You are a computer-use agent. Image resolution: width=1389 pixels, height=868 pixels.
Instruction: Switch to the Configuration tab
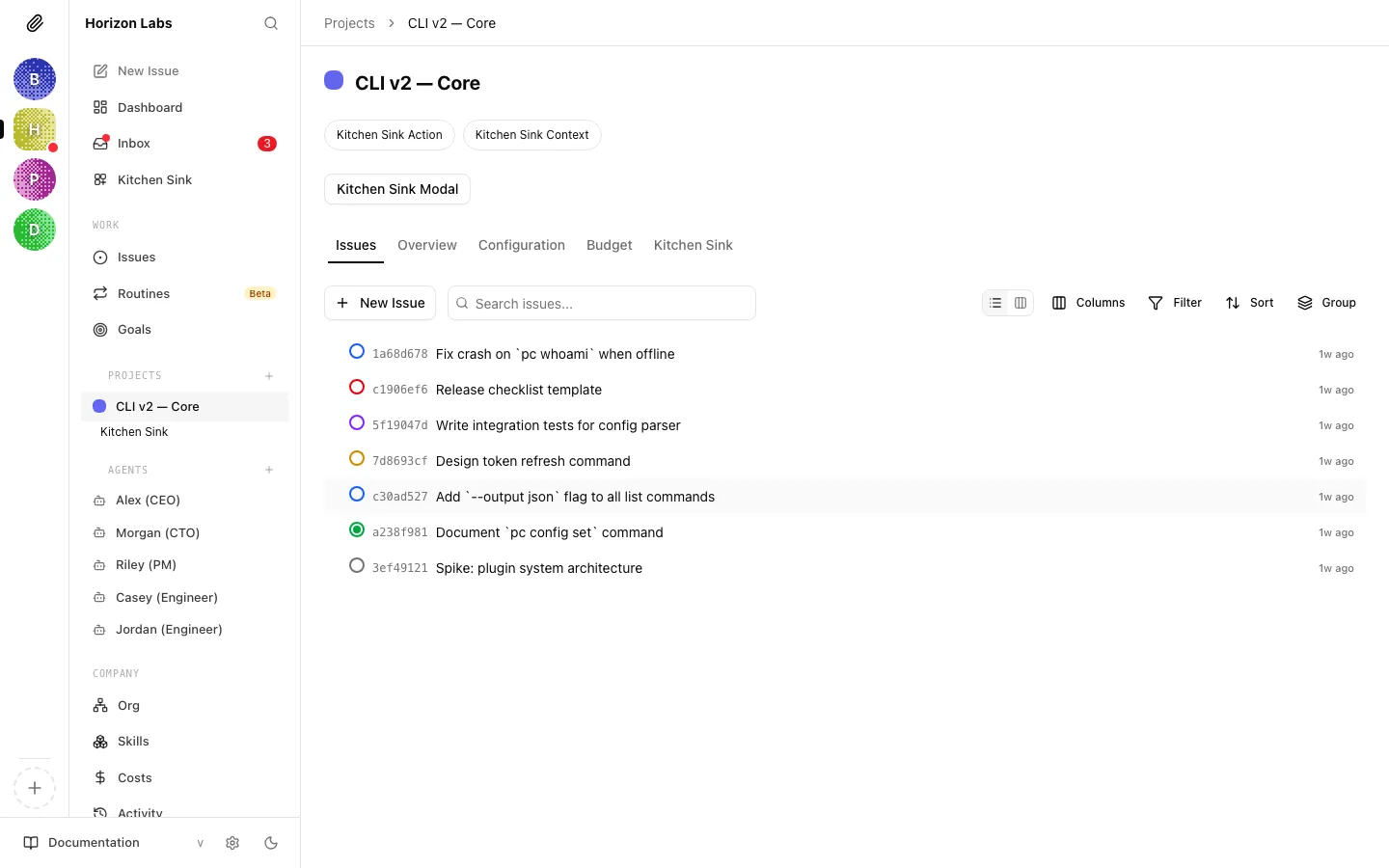tap(522, 245)
